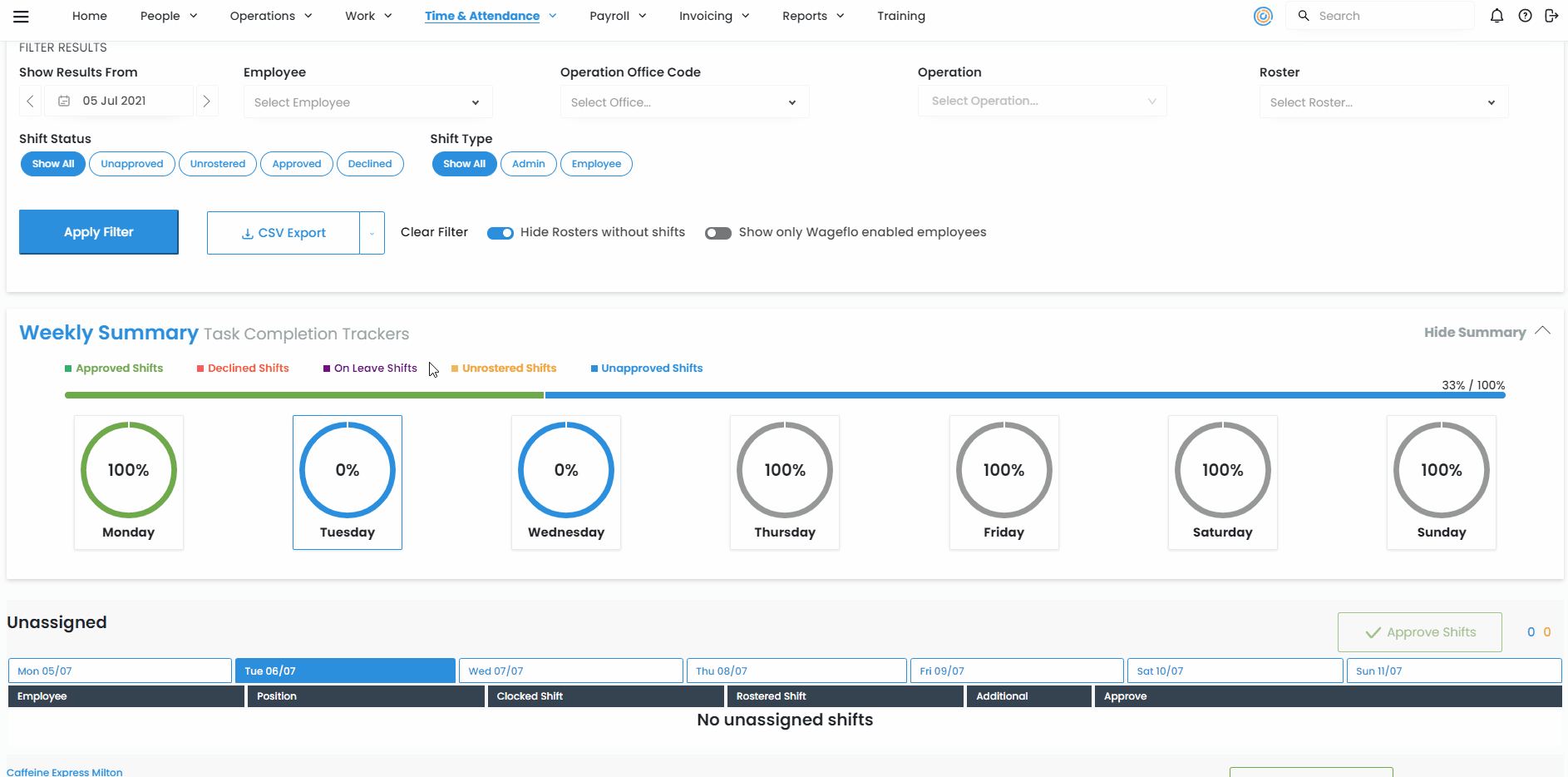Click the notifications bell icon
This screenshot has width=1568, height=777.
coord(1497,16)
